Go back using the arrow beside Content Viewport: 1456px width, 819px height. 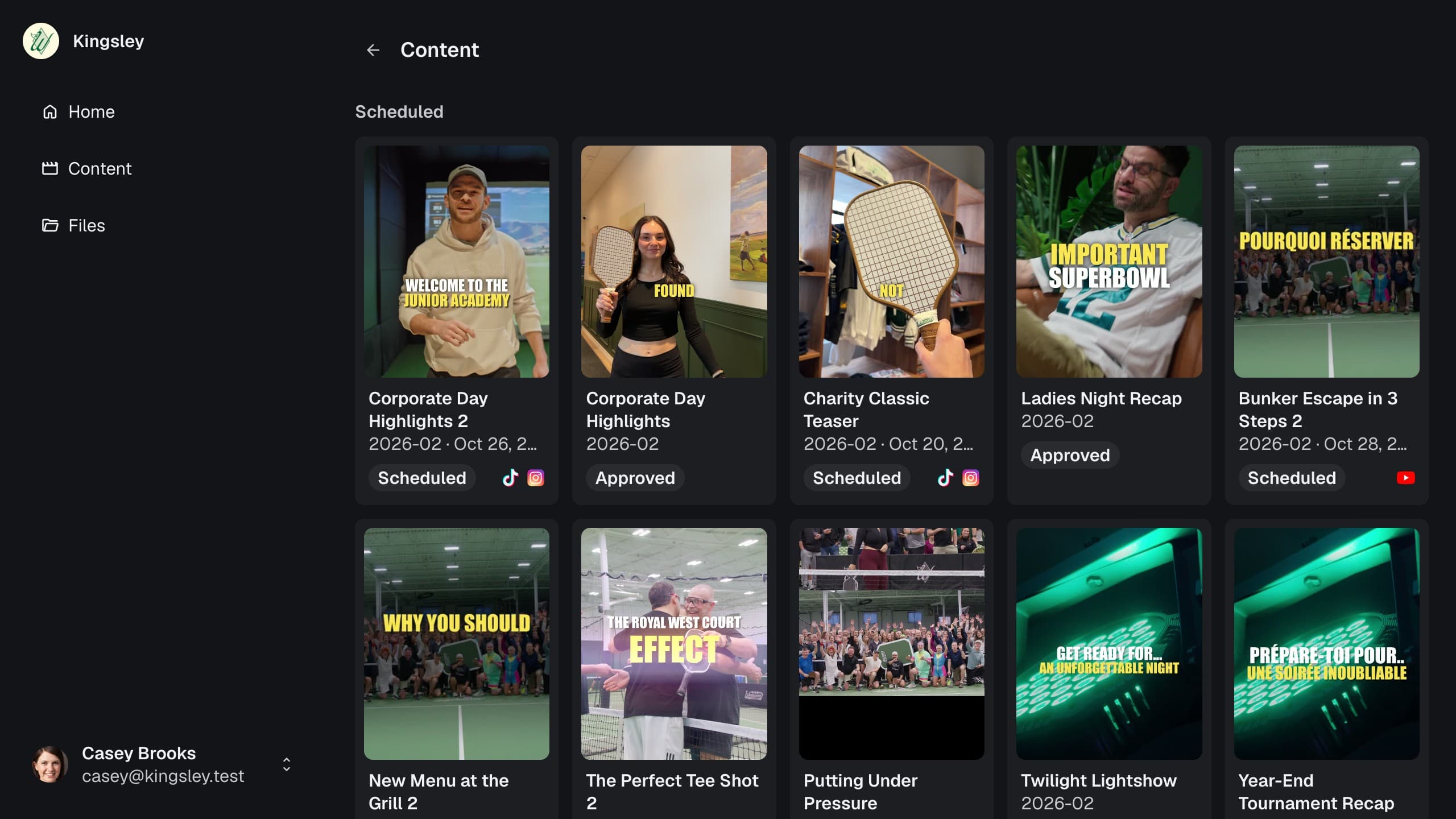coord(373,50)
